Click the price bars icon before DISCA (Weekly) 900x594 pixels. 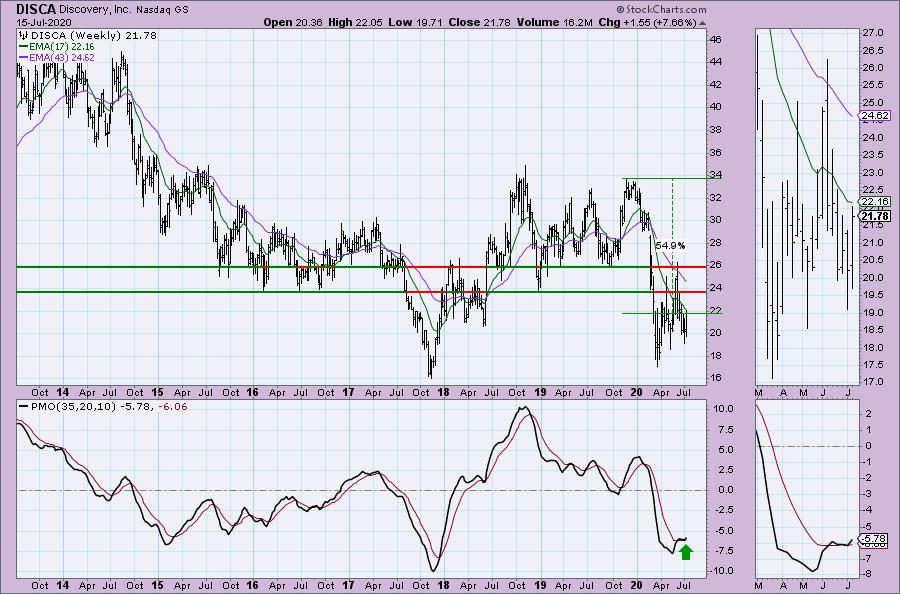(24, 36)
